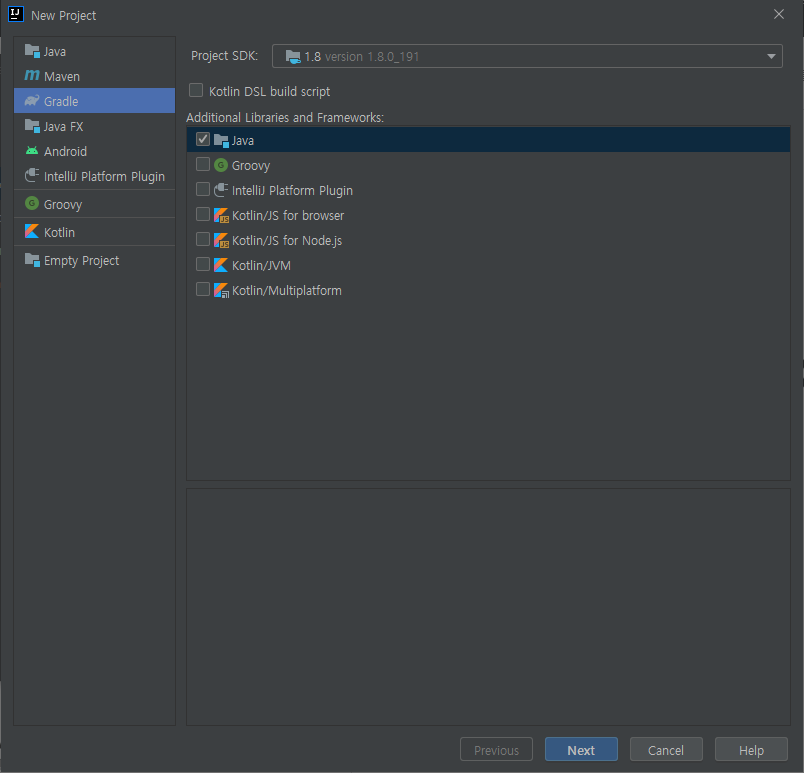Image resolution: width=804 pixels, height=773 pixels.
Task: Enable the Kotlin/JVM checkbox
Action: pos(203,264)
